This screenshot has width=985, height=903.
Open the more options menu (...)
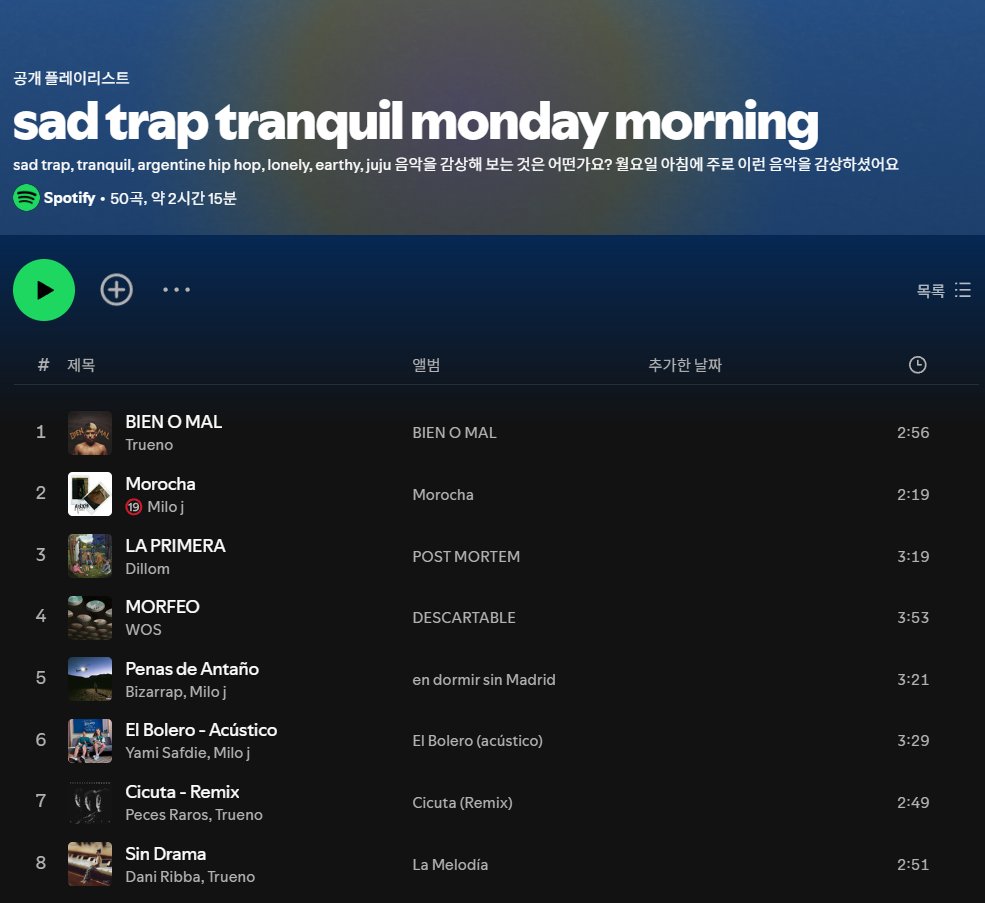coord(176,289)
